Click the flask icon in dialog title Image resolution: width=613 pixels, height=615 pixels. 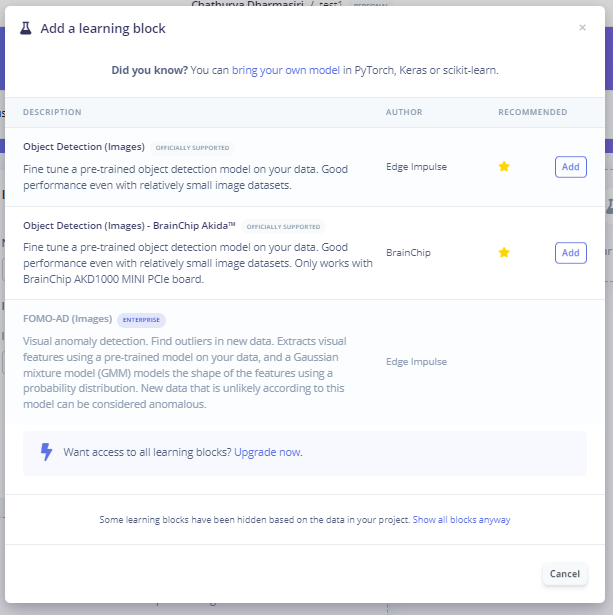[26, 29]
